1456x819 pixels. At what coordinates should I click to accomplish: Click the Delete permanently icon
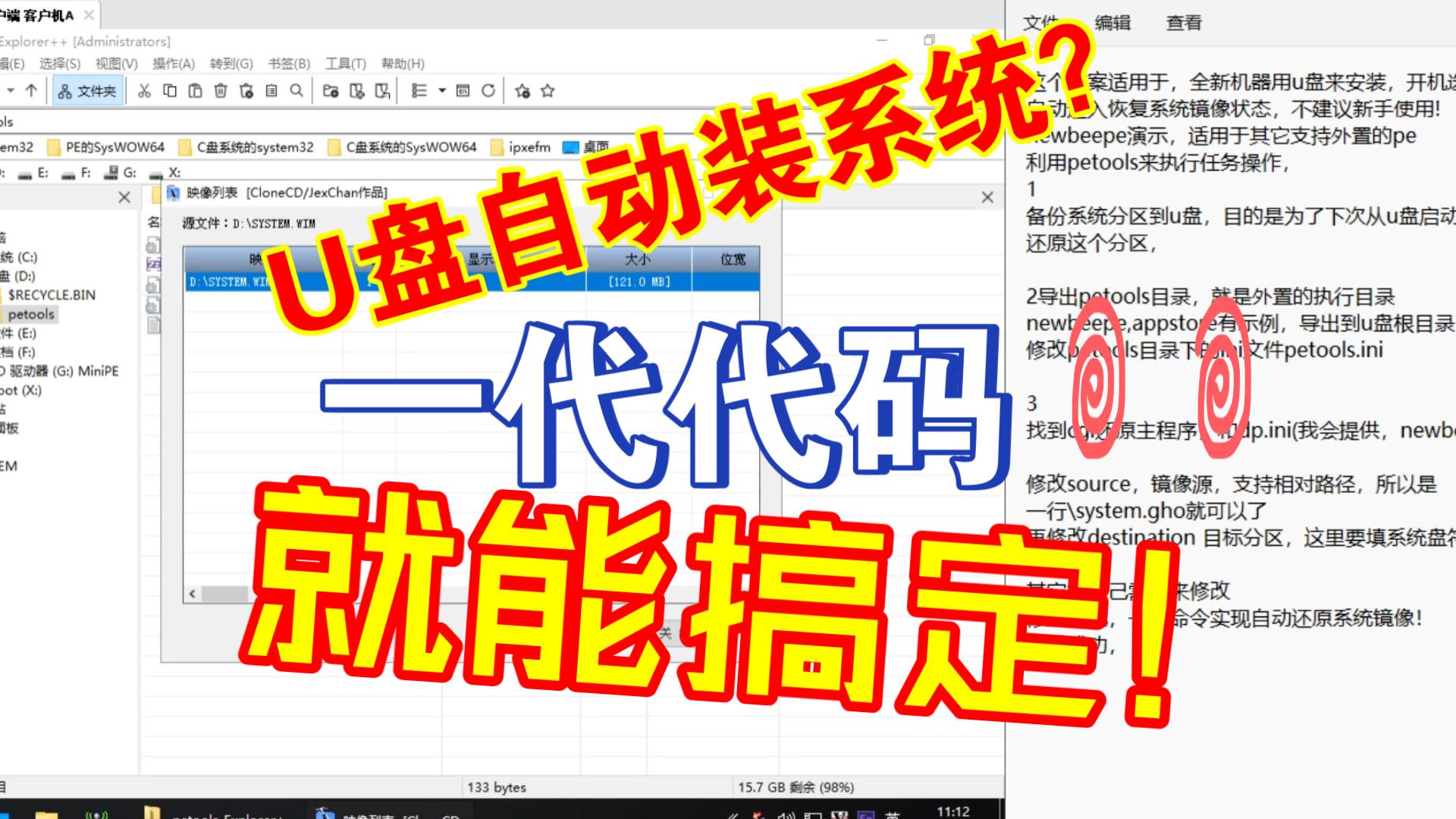click(246, 91)
